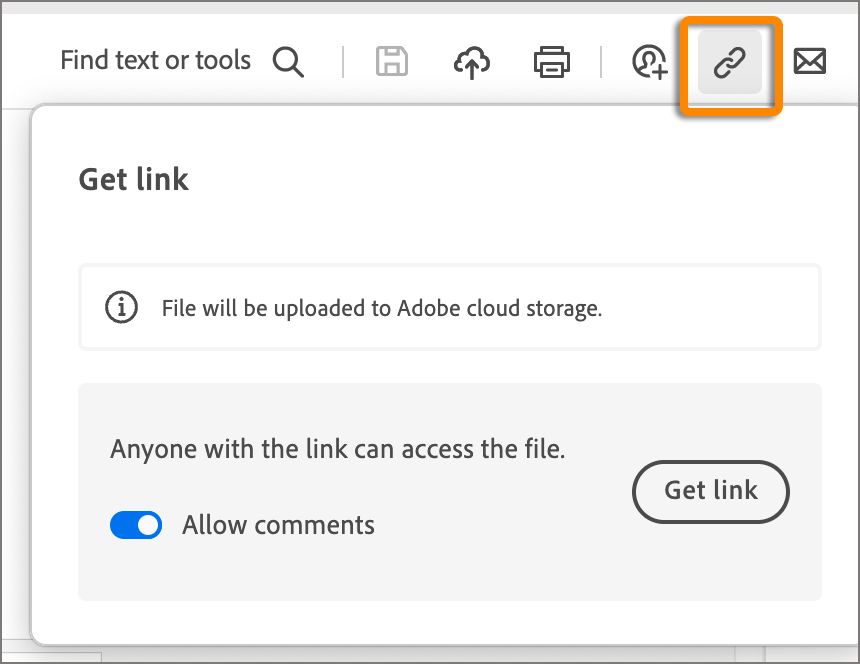Click the Adobe cloud storage upload notice text

coord(381,308)
